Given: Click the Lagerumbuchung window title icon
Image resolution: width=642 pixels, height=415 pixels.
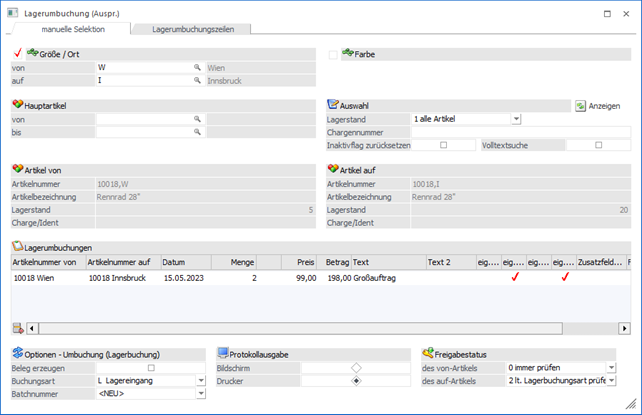Looking at the screenshot, I should 10,13.
